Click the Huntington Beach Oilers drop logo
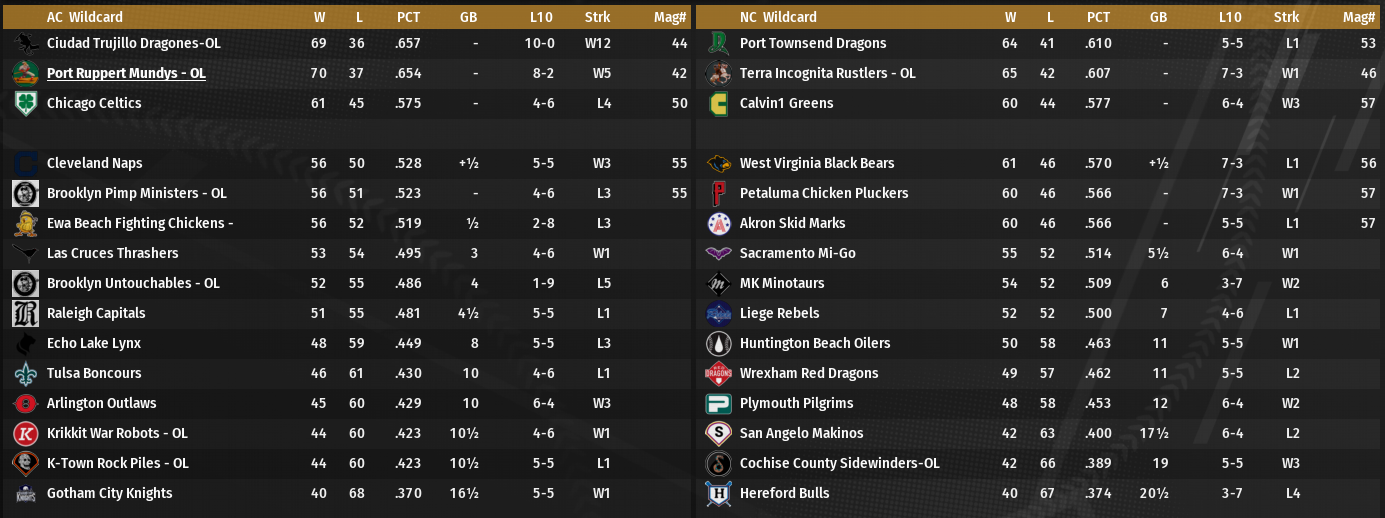This screenshot has width=1385, height=518. tap(718, 343)
